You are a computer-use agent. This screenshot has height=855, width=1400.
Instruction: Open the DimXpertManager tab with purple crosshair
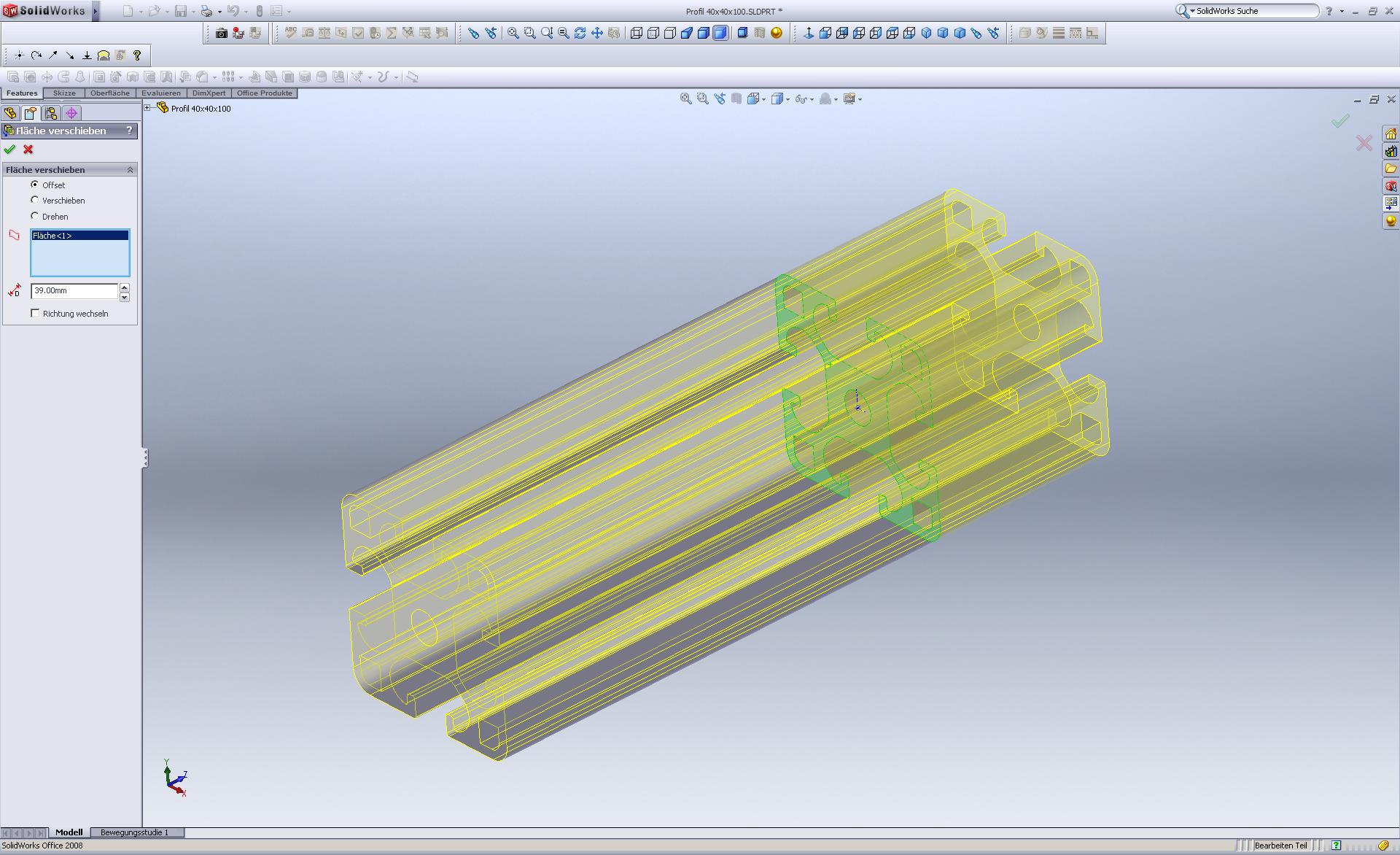click(71, 113)
